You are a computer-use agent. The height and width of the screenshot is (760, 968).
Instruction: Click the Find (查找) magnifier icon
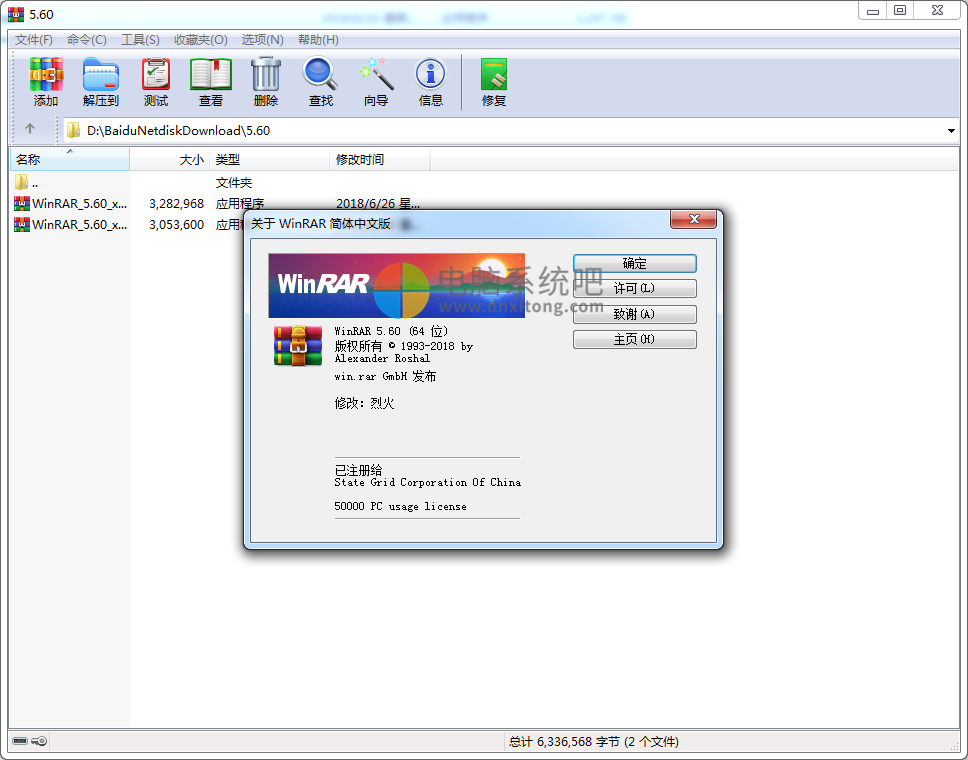320,74
